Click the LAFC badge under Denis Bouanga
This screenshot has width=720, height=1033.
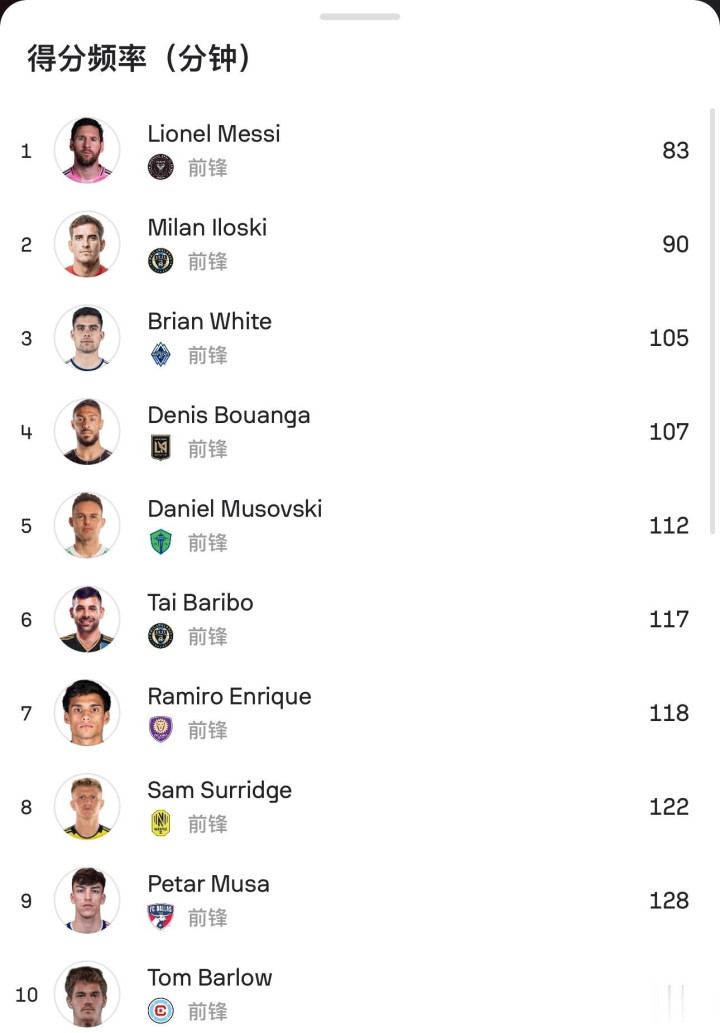[160, 448]
